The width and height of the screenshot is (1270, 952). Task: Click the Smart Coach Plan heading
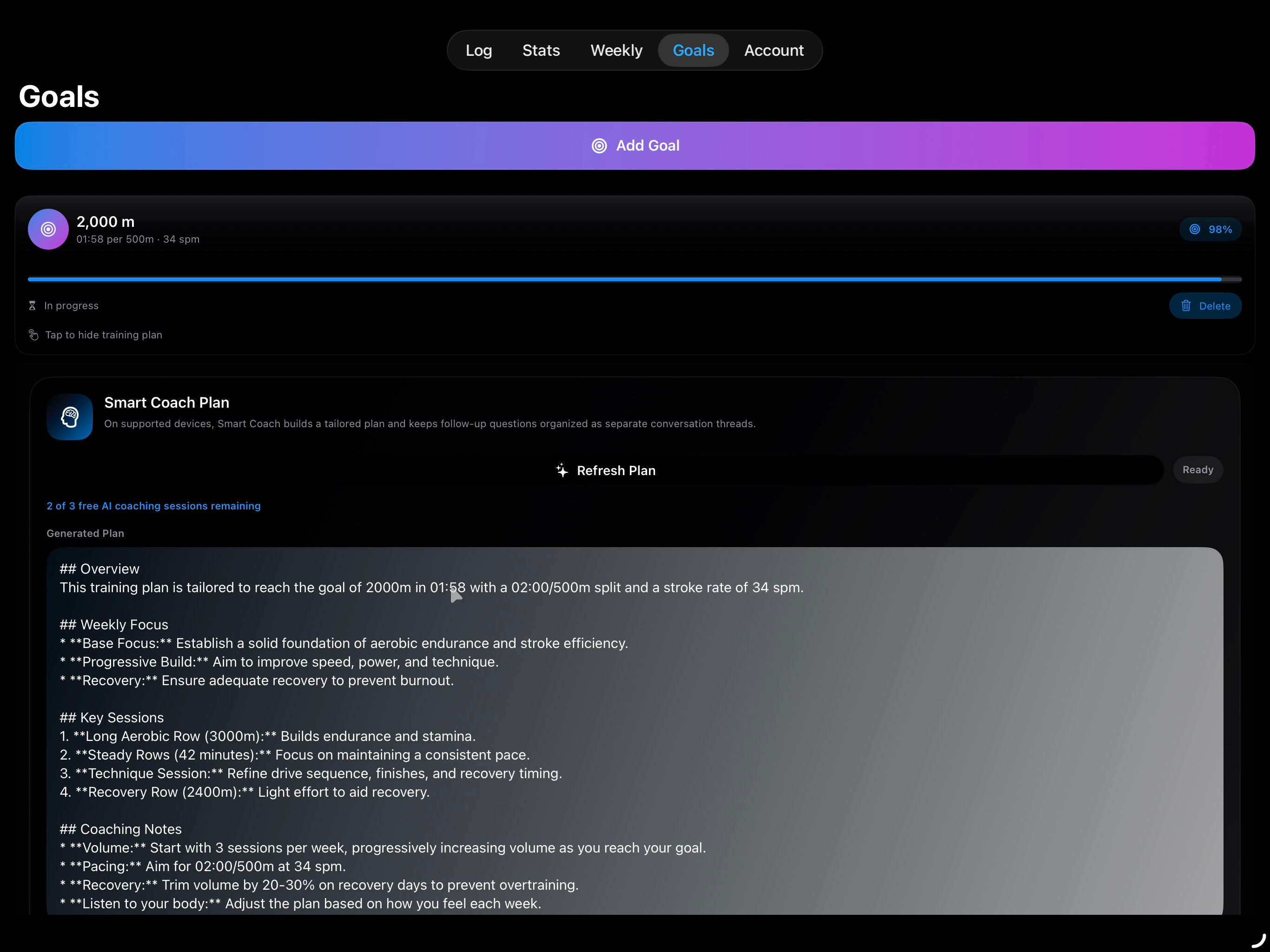166,403
